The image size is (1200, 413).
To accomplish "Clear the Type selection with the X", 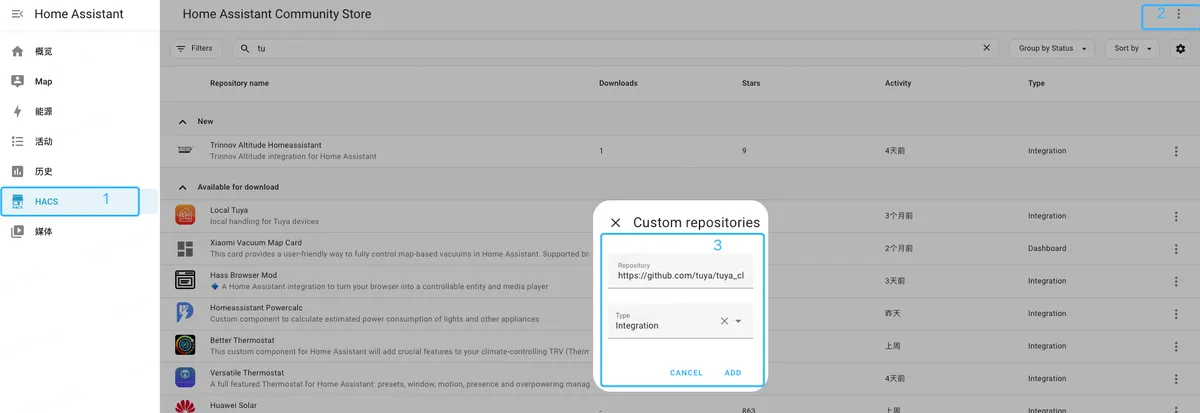I will (x=724, y=321).
